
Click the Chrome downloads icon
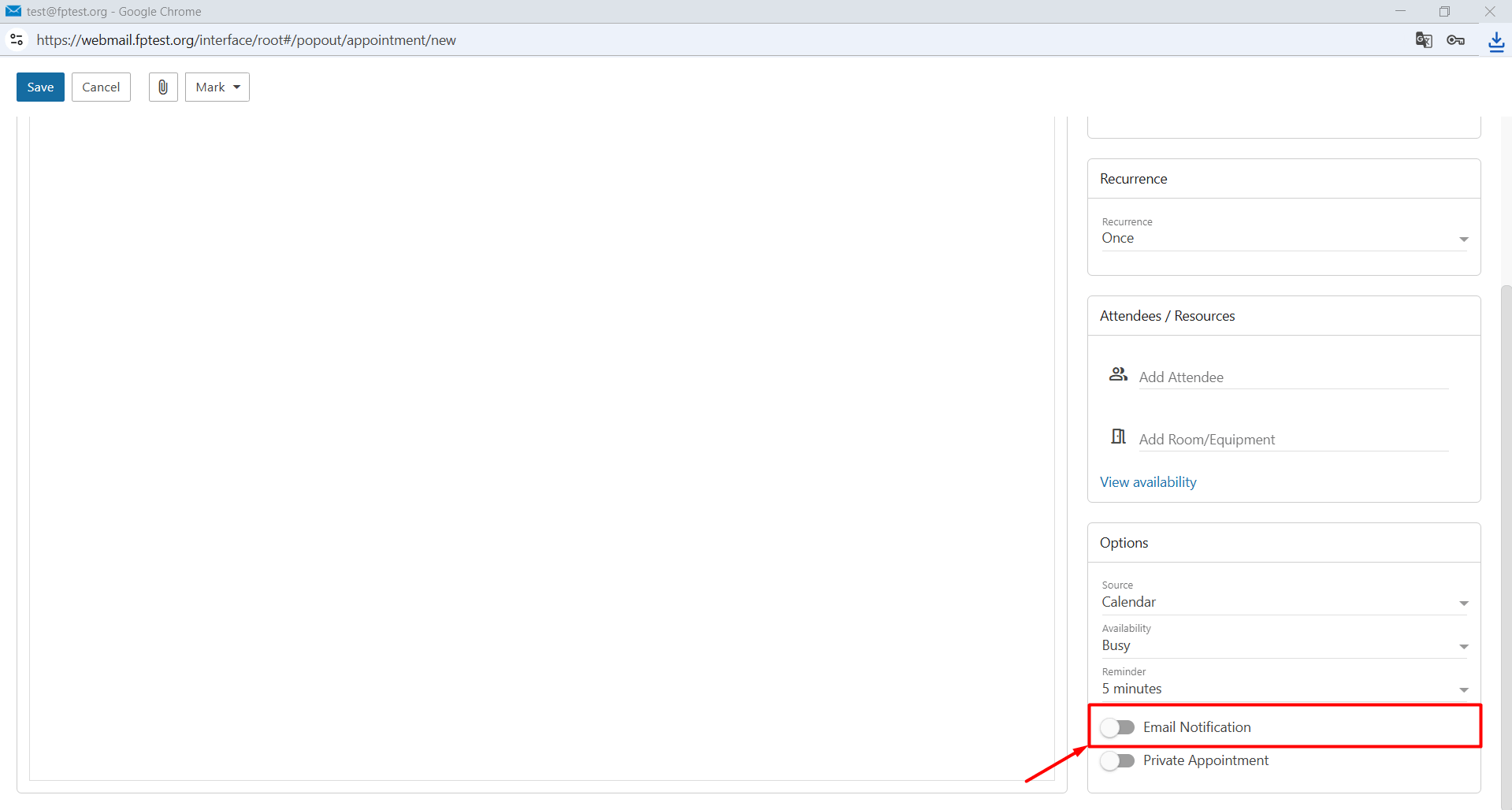(1495, 41)
